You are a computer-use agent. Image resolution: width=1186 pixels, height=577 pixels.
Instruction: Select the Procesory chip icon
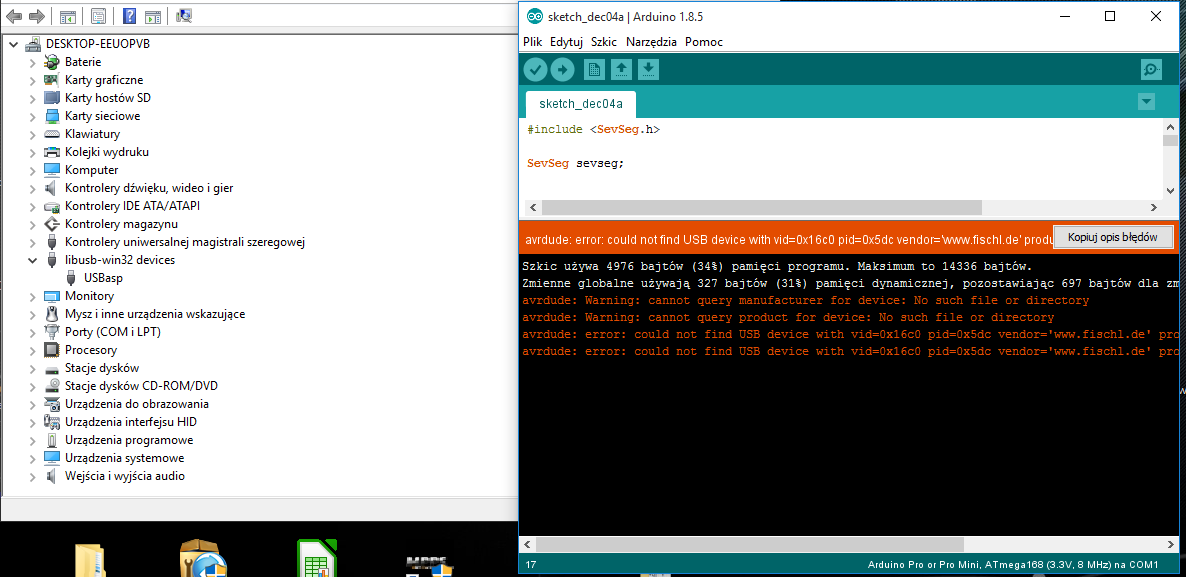coord(51,350)
